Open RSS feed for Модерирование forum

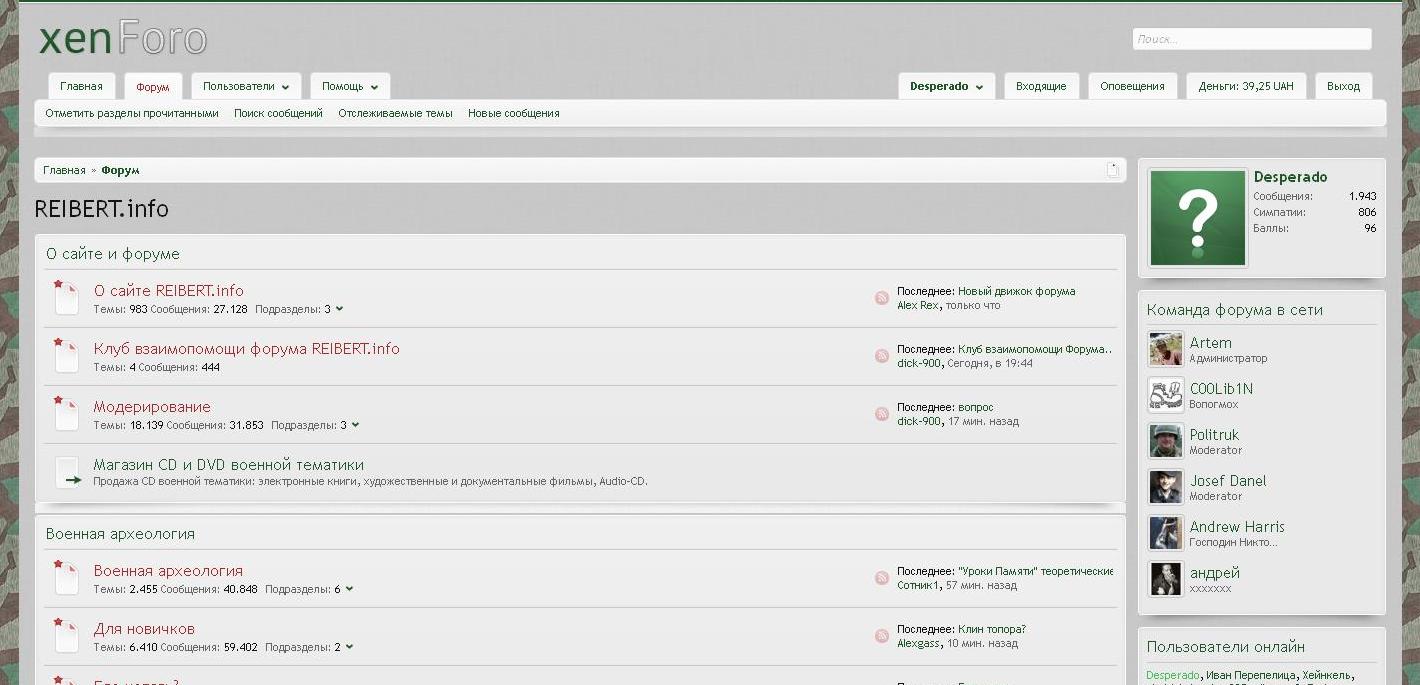click(x=882, y=414)
